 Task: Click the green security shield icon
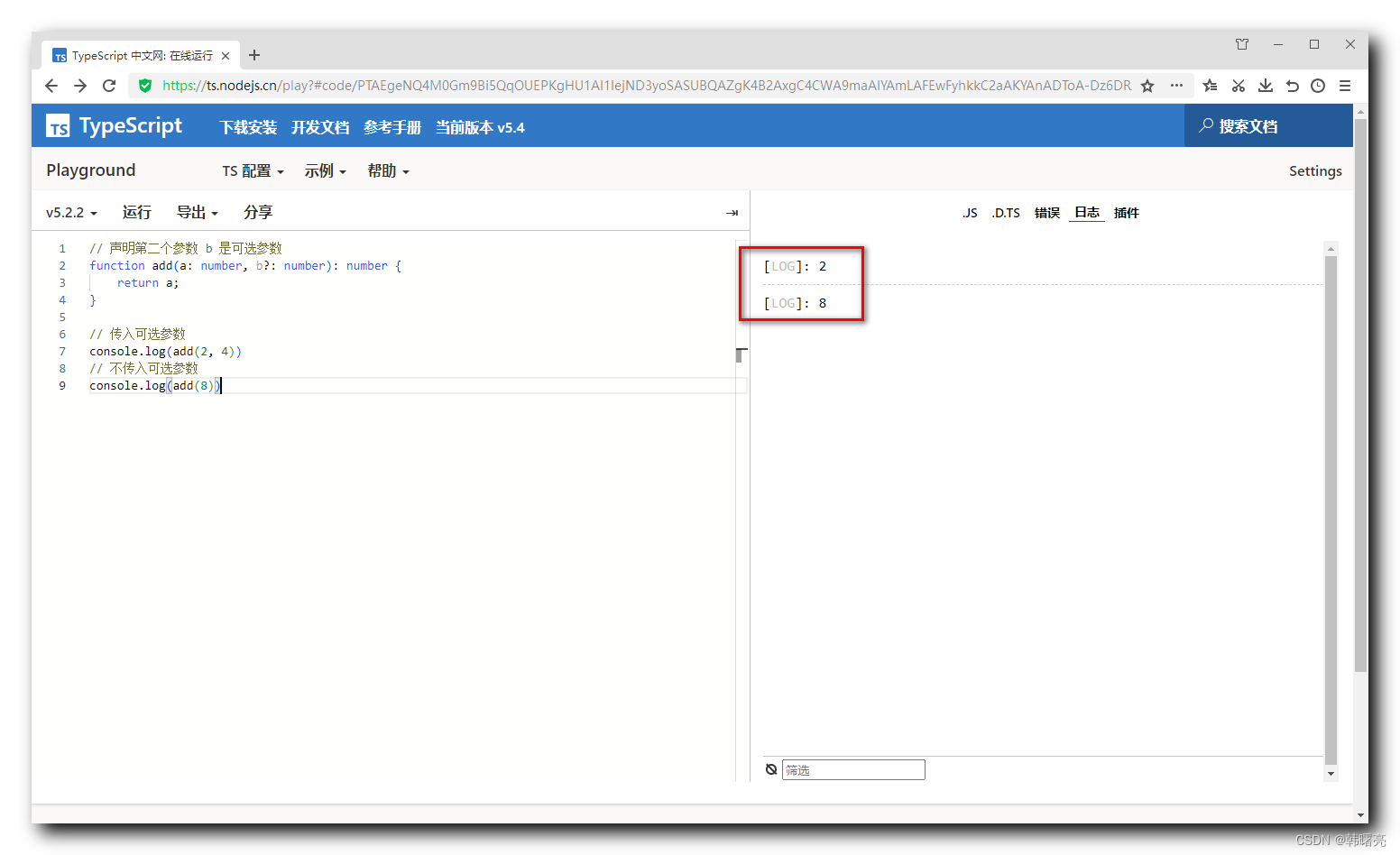[x=145, y=86]
